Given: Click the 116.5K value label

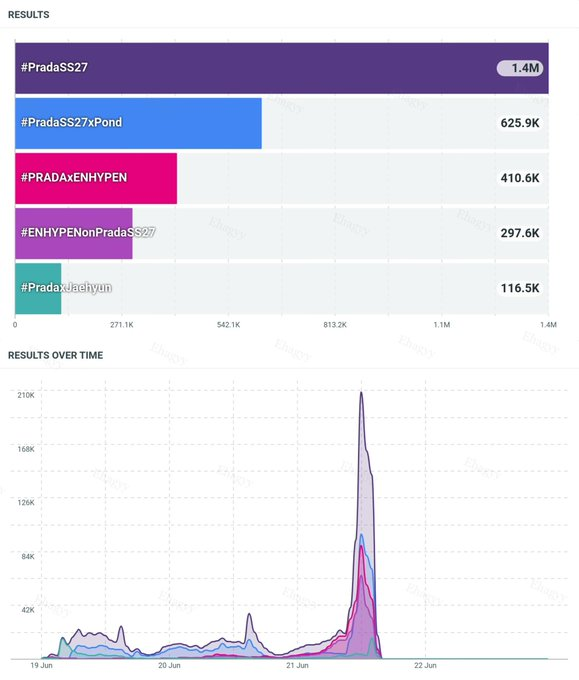Looking at the screenshot, I should [520, 288].
